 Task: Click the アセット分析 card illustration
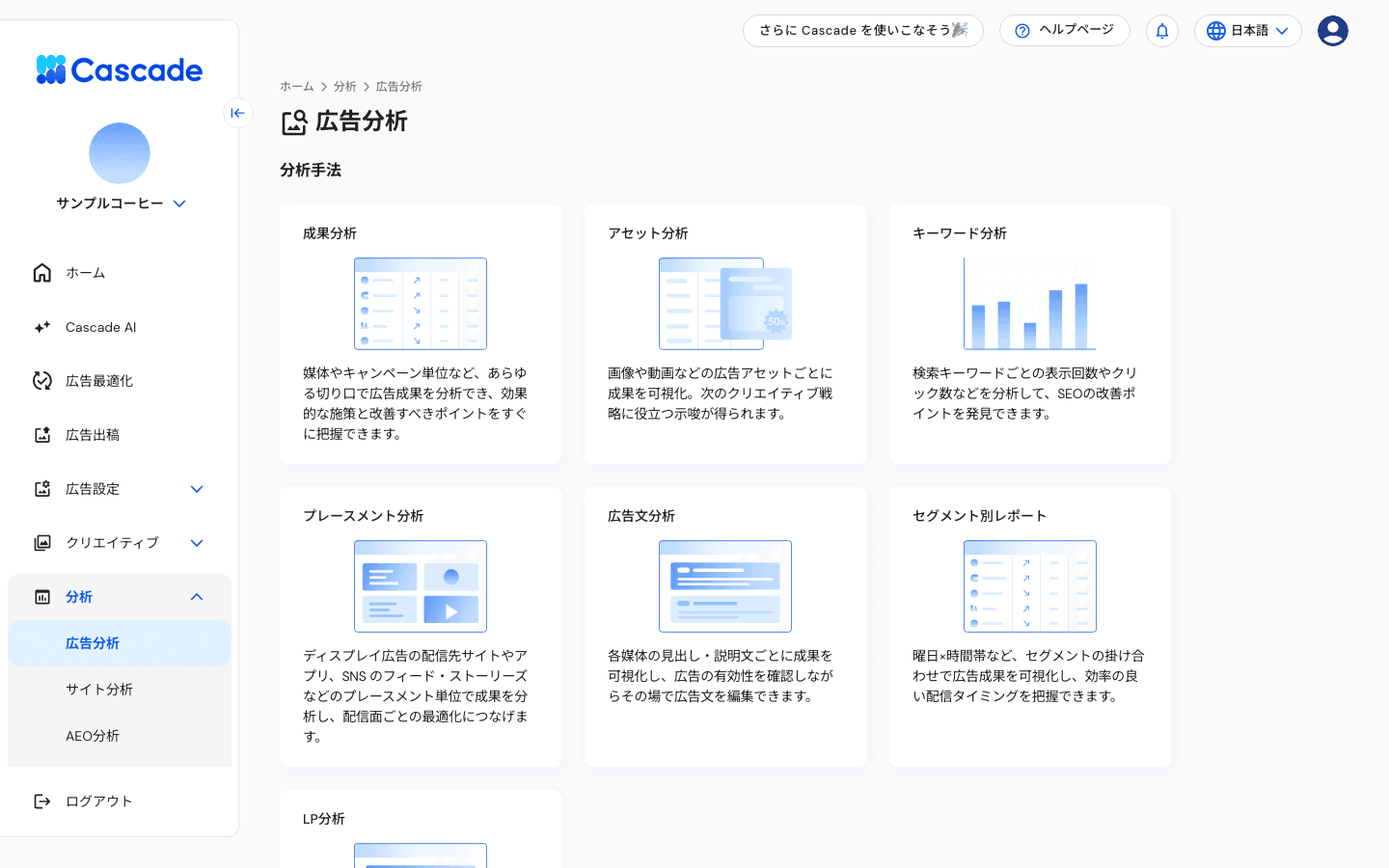(725, 304)
